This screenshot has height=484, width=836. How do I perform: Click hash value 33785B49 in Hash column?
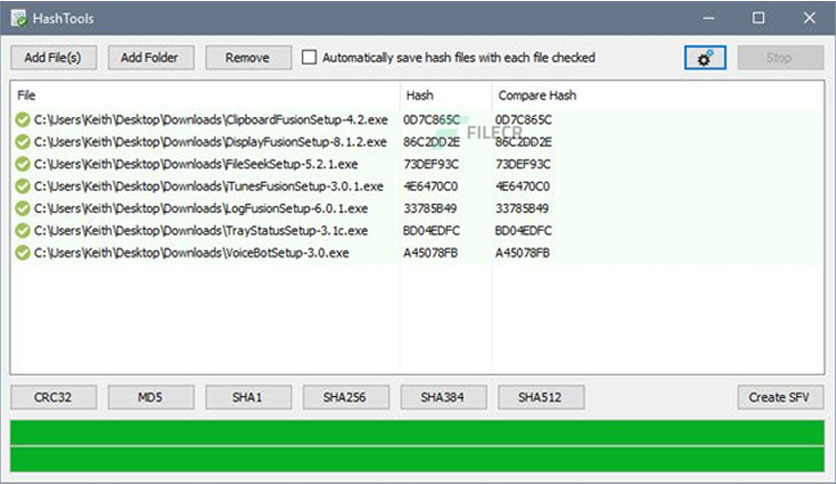[430, 208]
